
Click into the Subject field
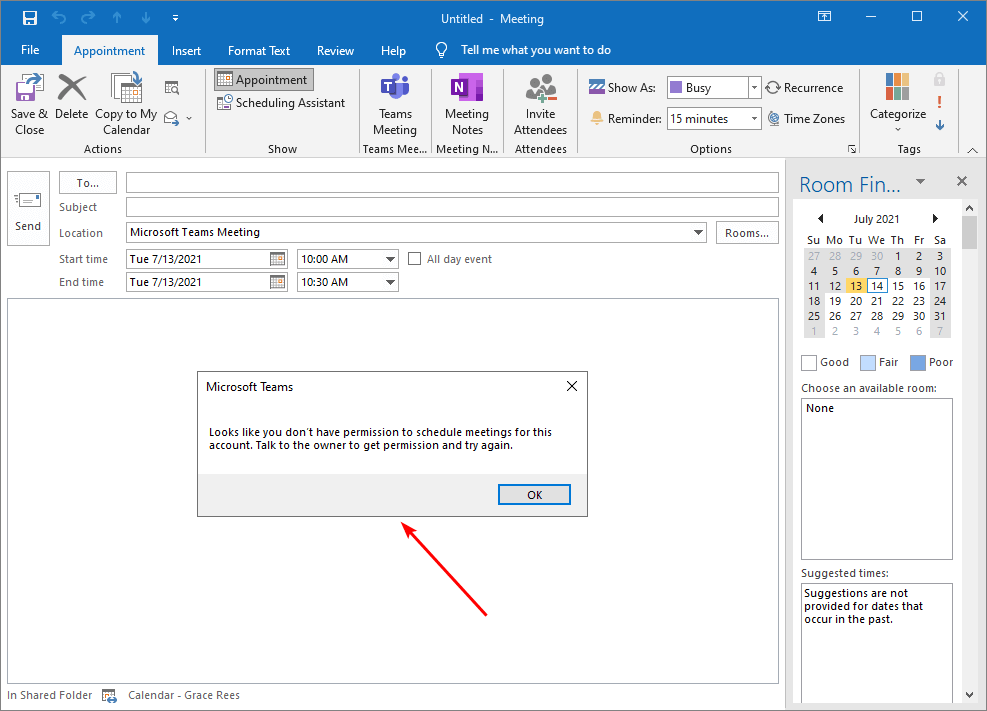(452, 207)
